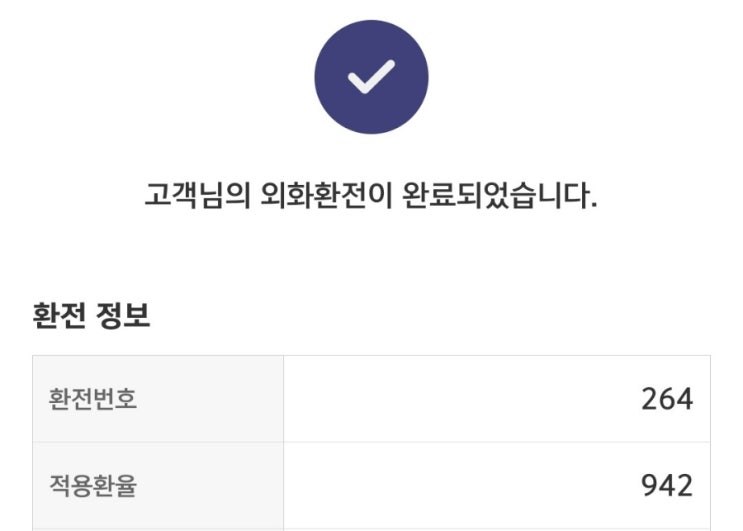This screenshot has width=743, height=531.
Task: Select the exchange number value 264
Action: tap(666, 399)
